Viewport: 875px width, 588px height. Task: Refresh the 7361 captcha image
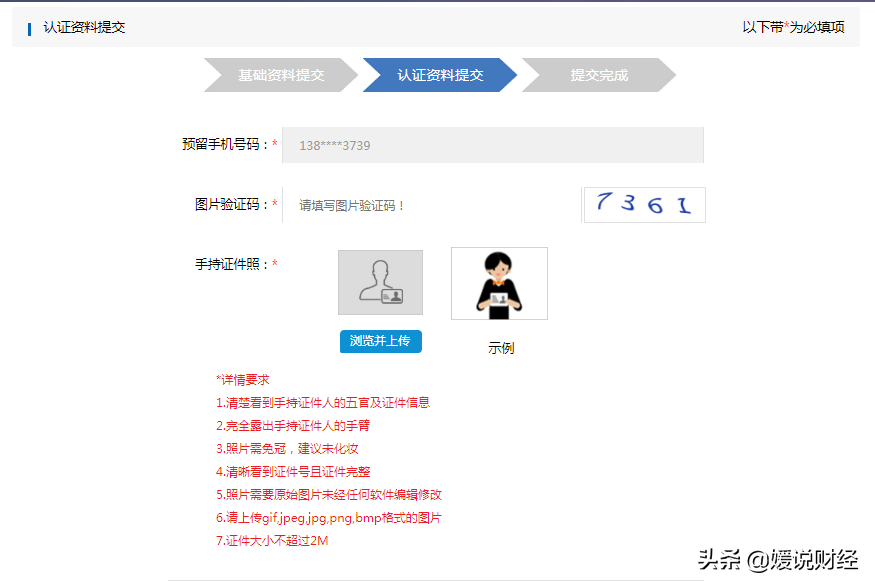pos(644,205)
